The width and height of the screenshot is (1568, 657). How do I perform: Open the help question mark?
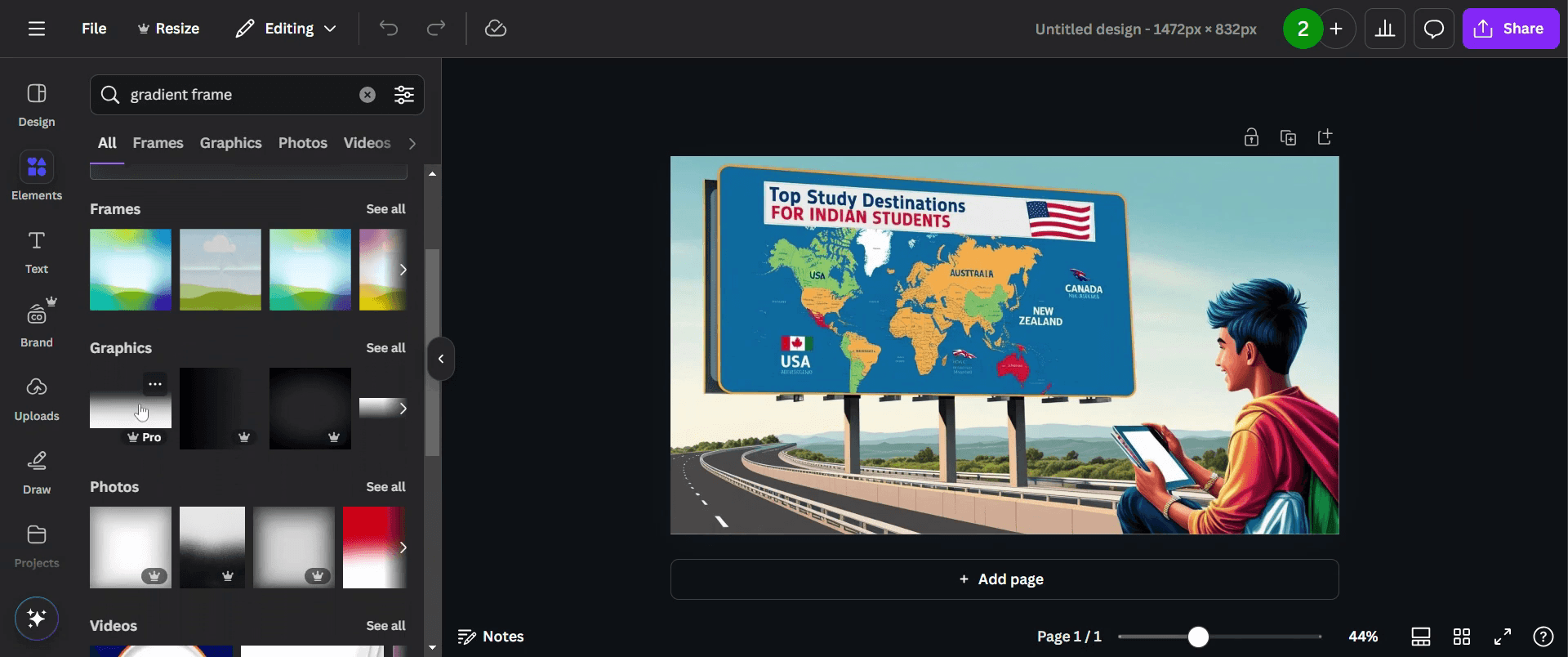1543,637
